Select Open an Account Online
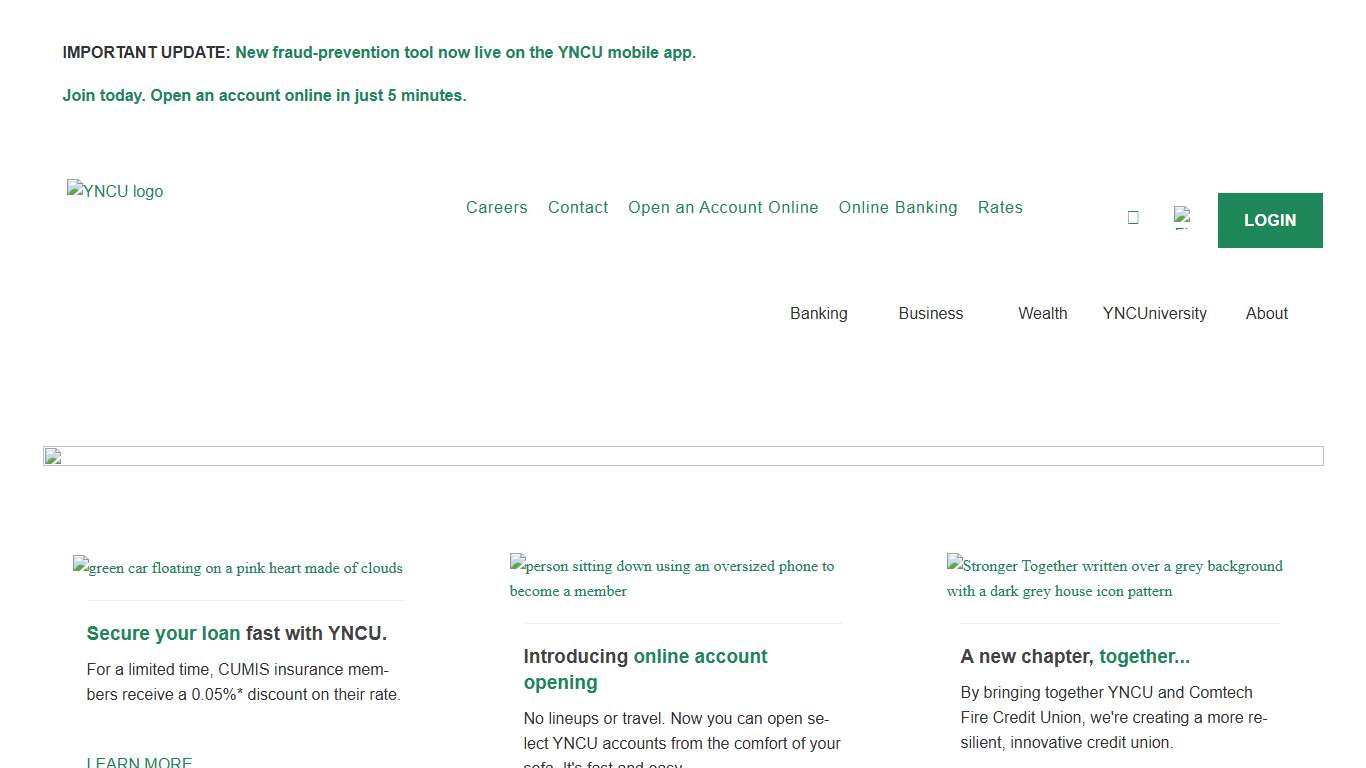 pos(723,207)
